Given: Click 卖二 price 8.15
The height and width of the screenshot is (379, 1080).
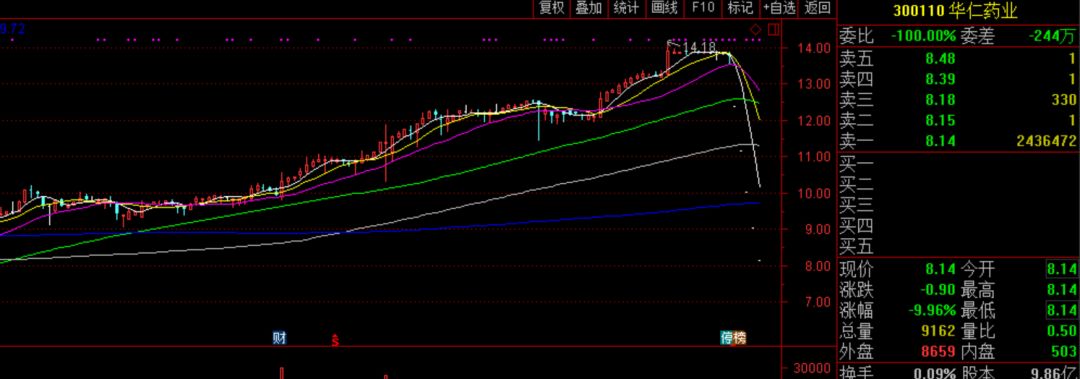Looking at the screenshot, I should (940, 121).
